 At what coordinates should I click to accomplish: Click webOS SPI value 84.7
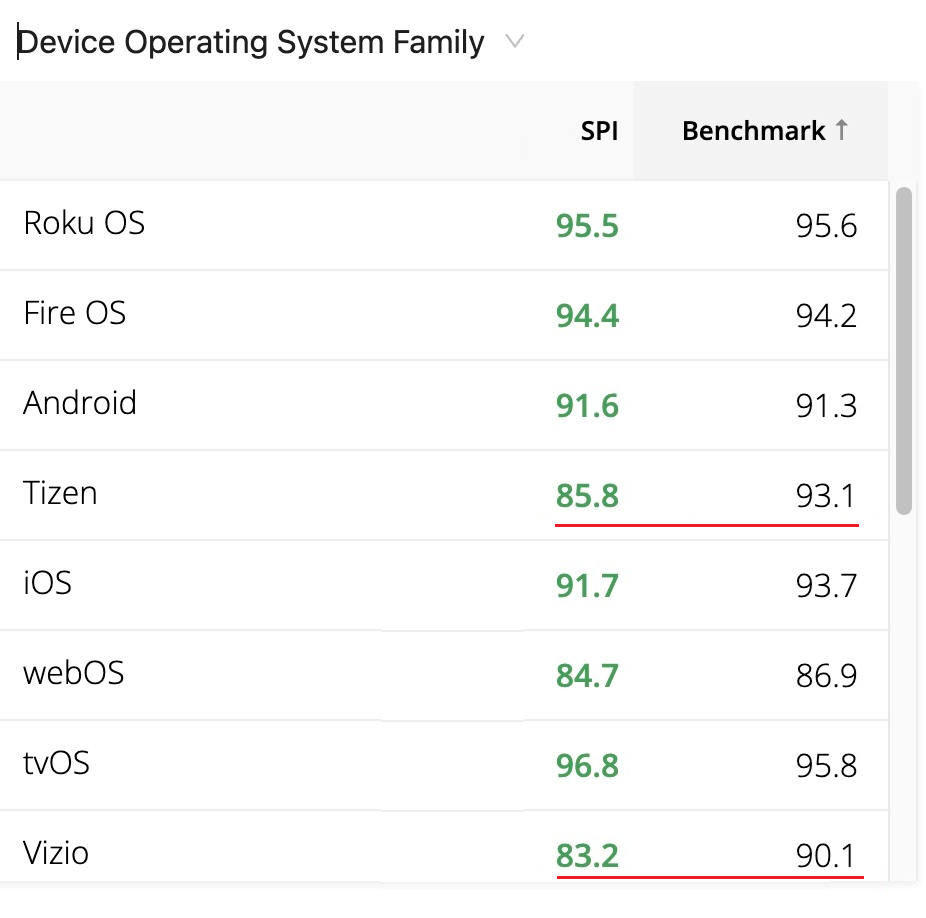[x=587, y=676]
